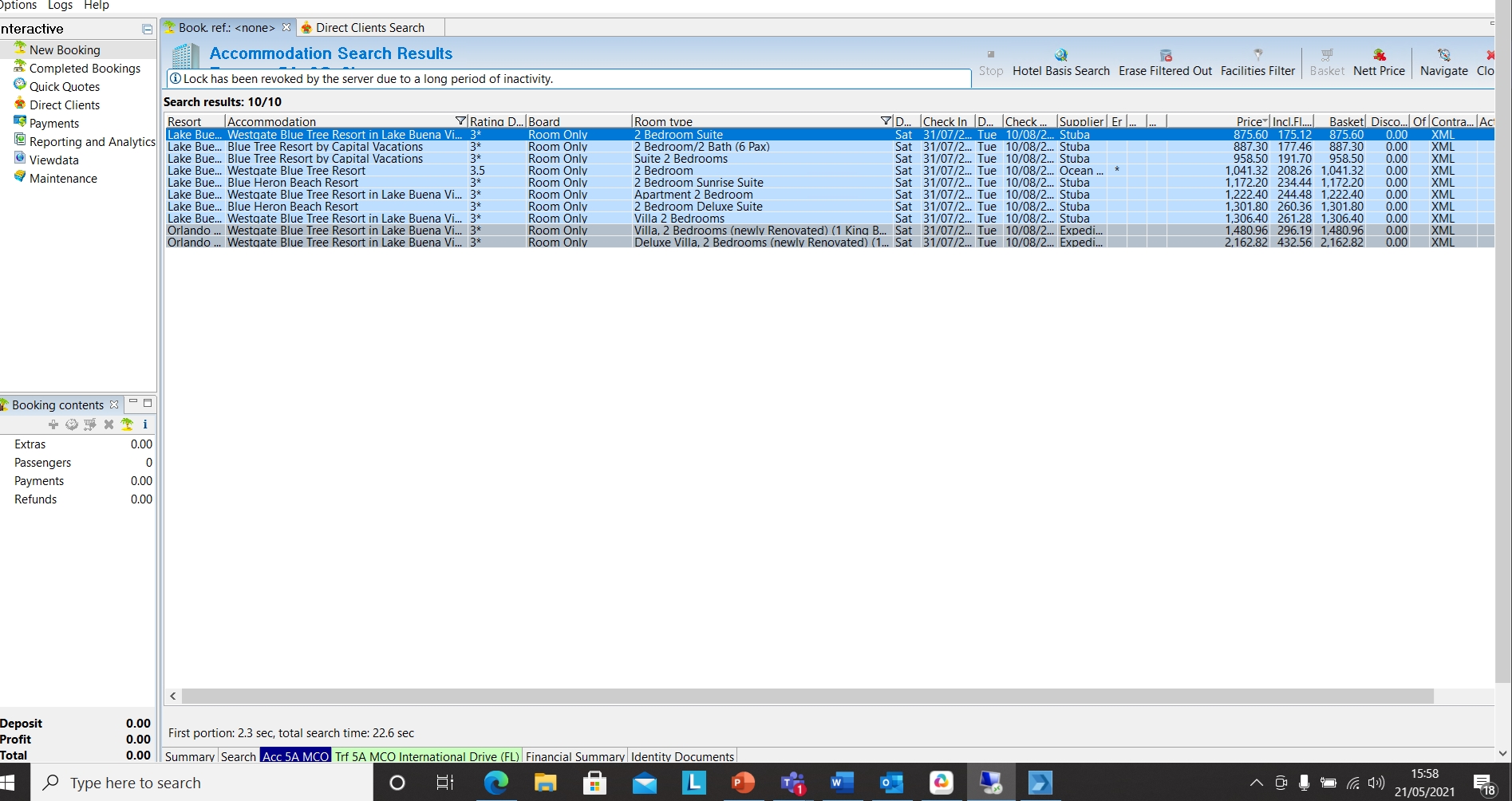Select the 2 Bedroom Sunrise Suite row
The height and width of the screenshot is (801, 1512).
pos(830,183)
